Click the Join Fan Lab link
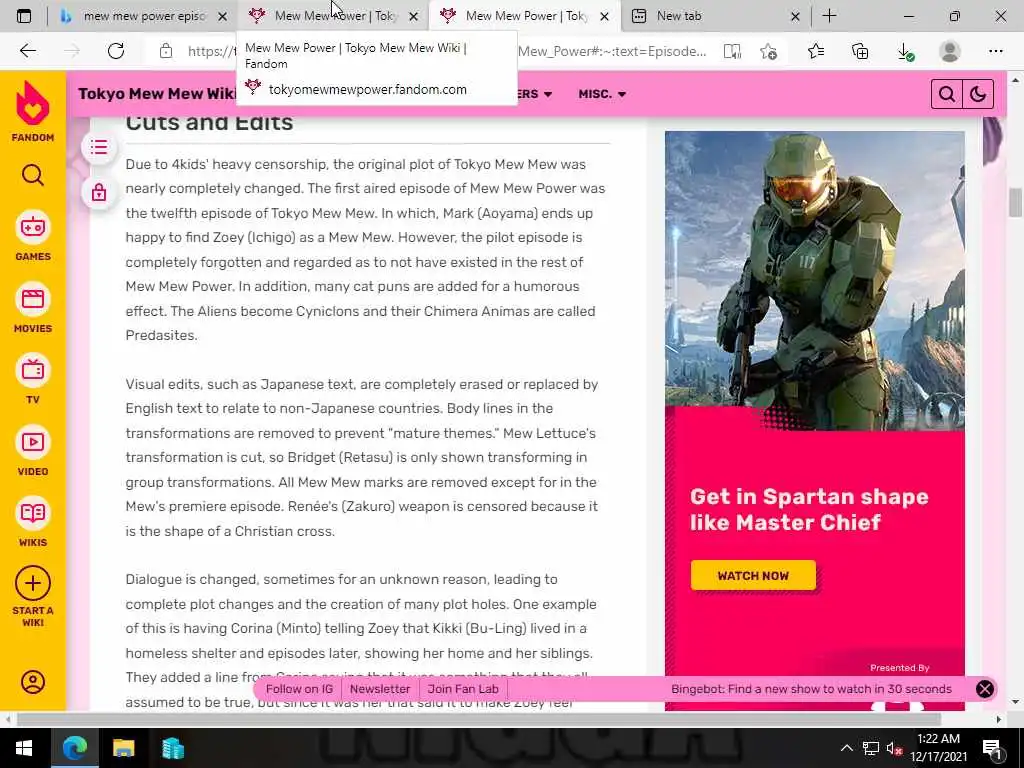Image resolution: width=1024 pixels, height=768 pixels. [463, 689]
